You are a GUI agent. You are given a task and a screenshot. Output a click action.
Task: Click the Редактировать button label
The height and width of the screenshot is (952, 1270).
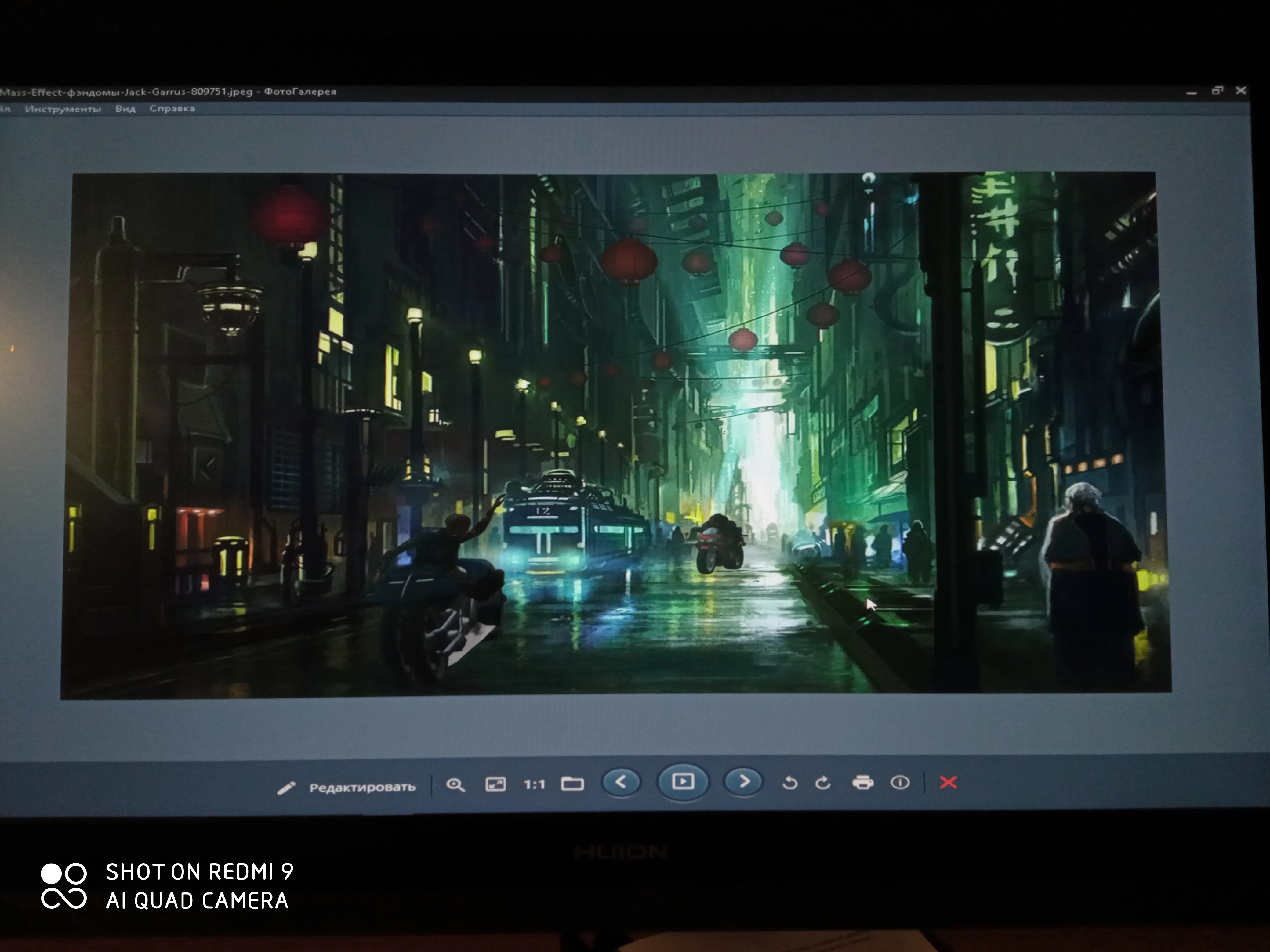click(x=362, y=787)
